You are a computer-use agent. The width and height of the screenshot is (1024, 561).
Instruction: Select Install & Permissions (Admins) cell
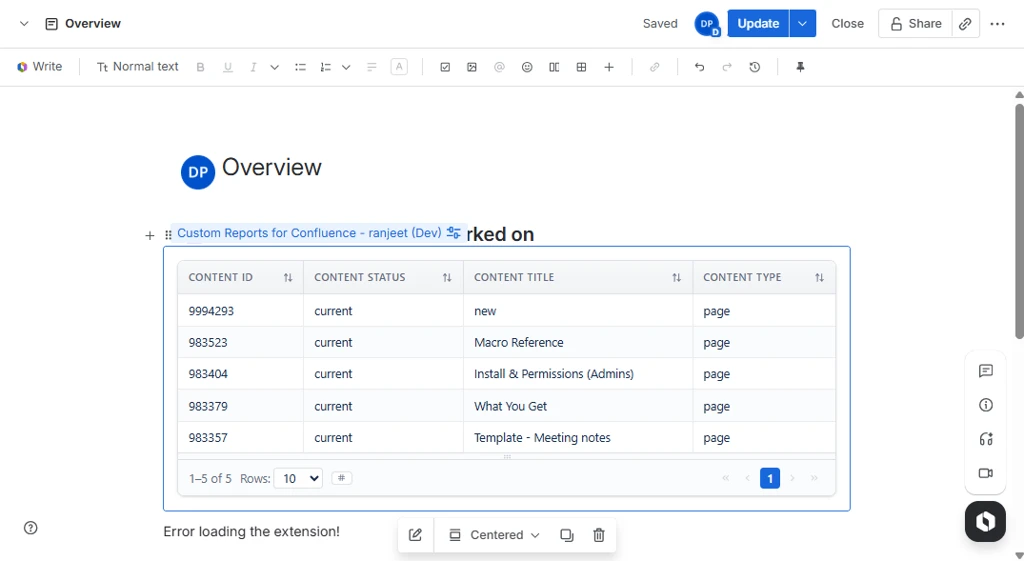[x=578, y=374]
